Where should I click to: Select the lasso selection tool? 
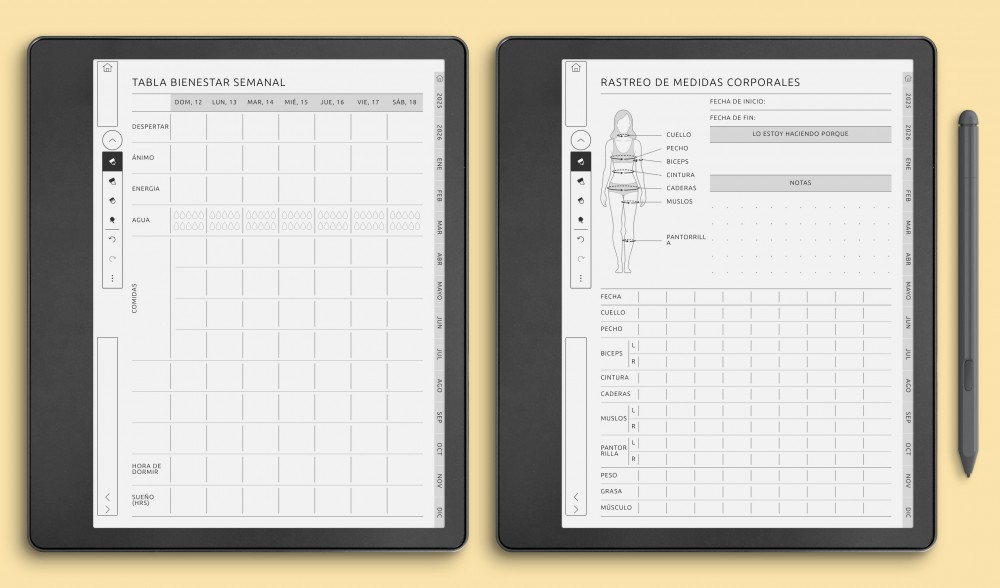pyautogui.click(x=112, y=217)
